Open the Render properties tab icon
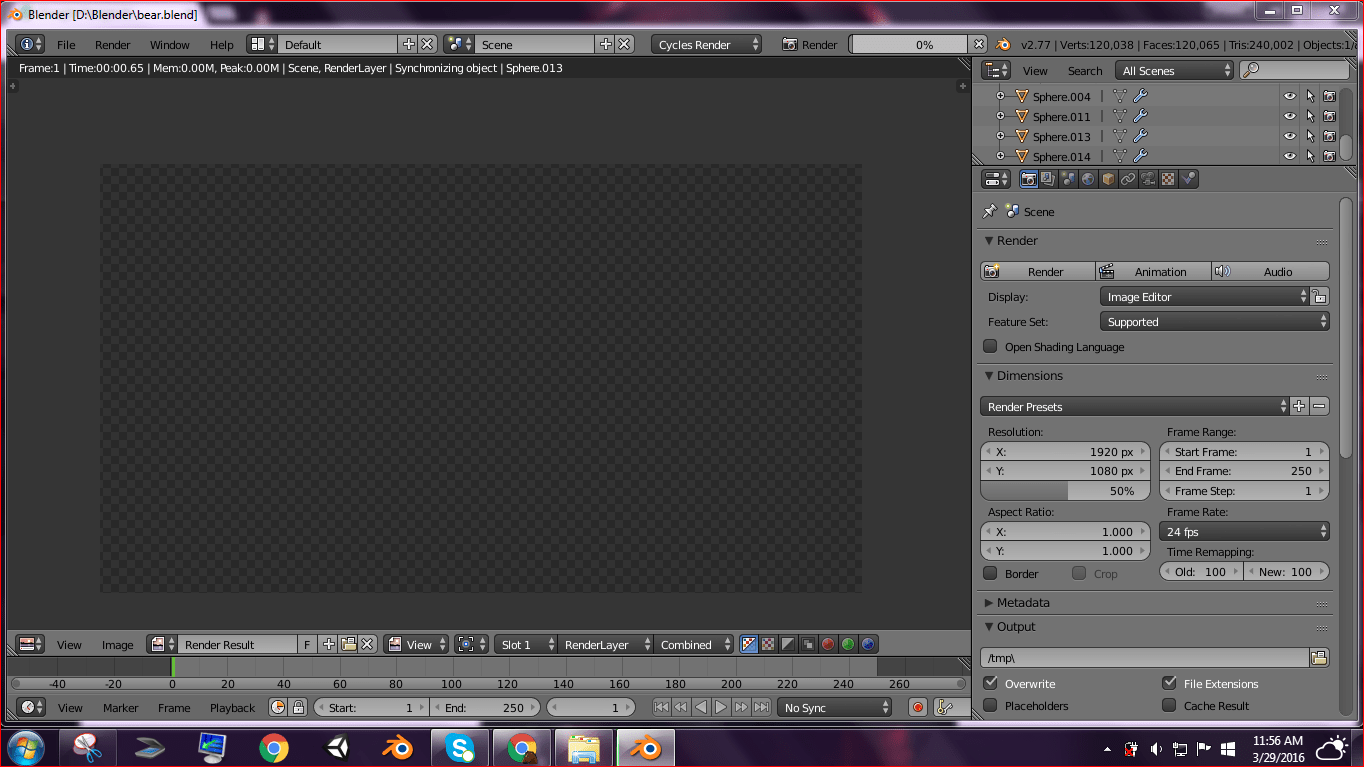The image size is (1364, 767). (1028, 178)
